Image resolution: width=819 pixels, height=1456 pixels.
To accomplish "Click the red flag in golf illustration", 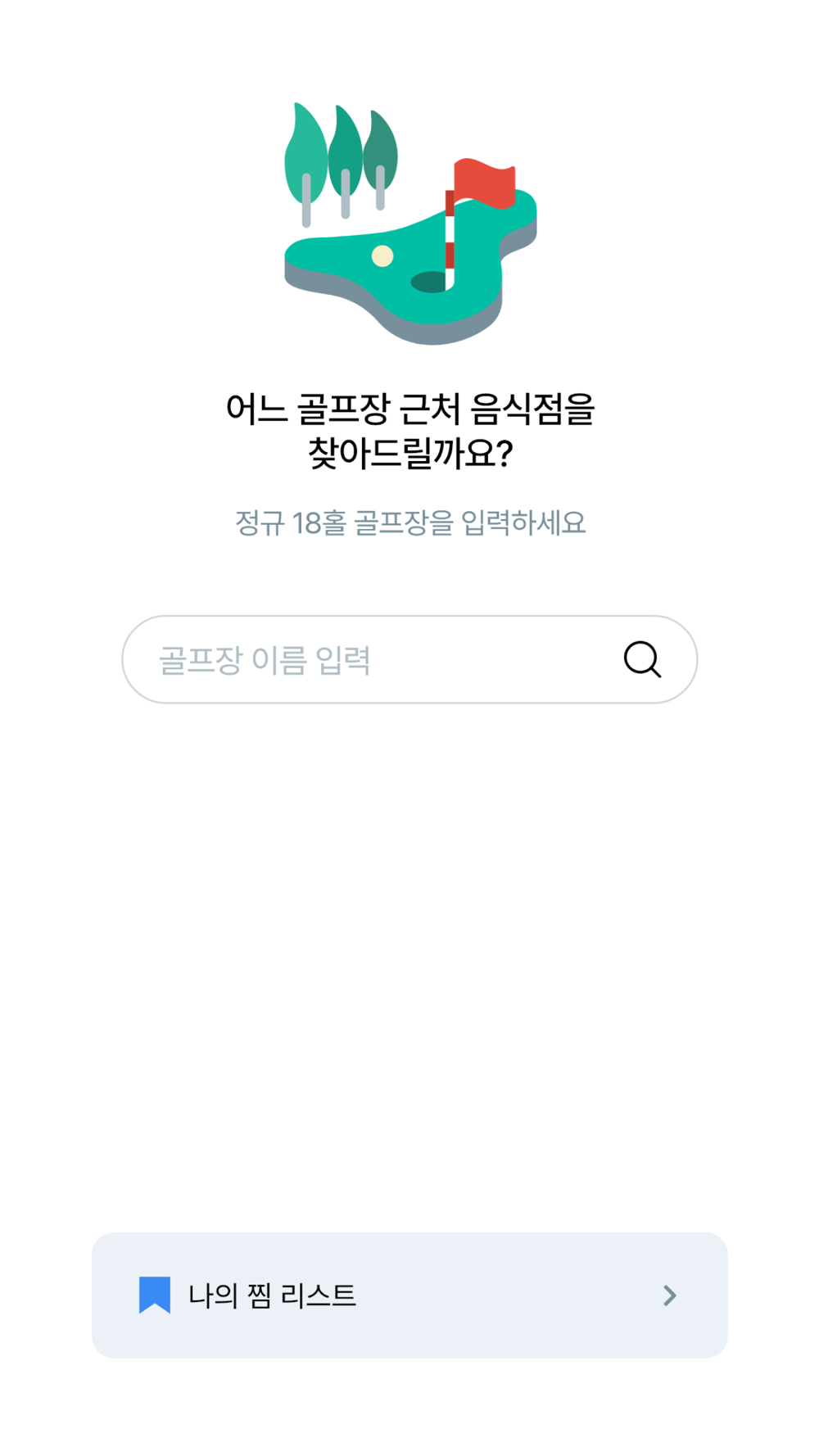I will point(485,182).
